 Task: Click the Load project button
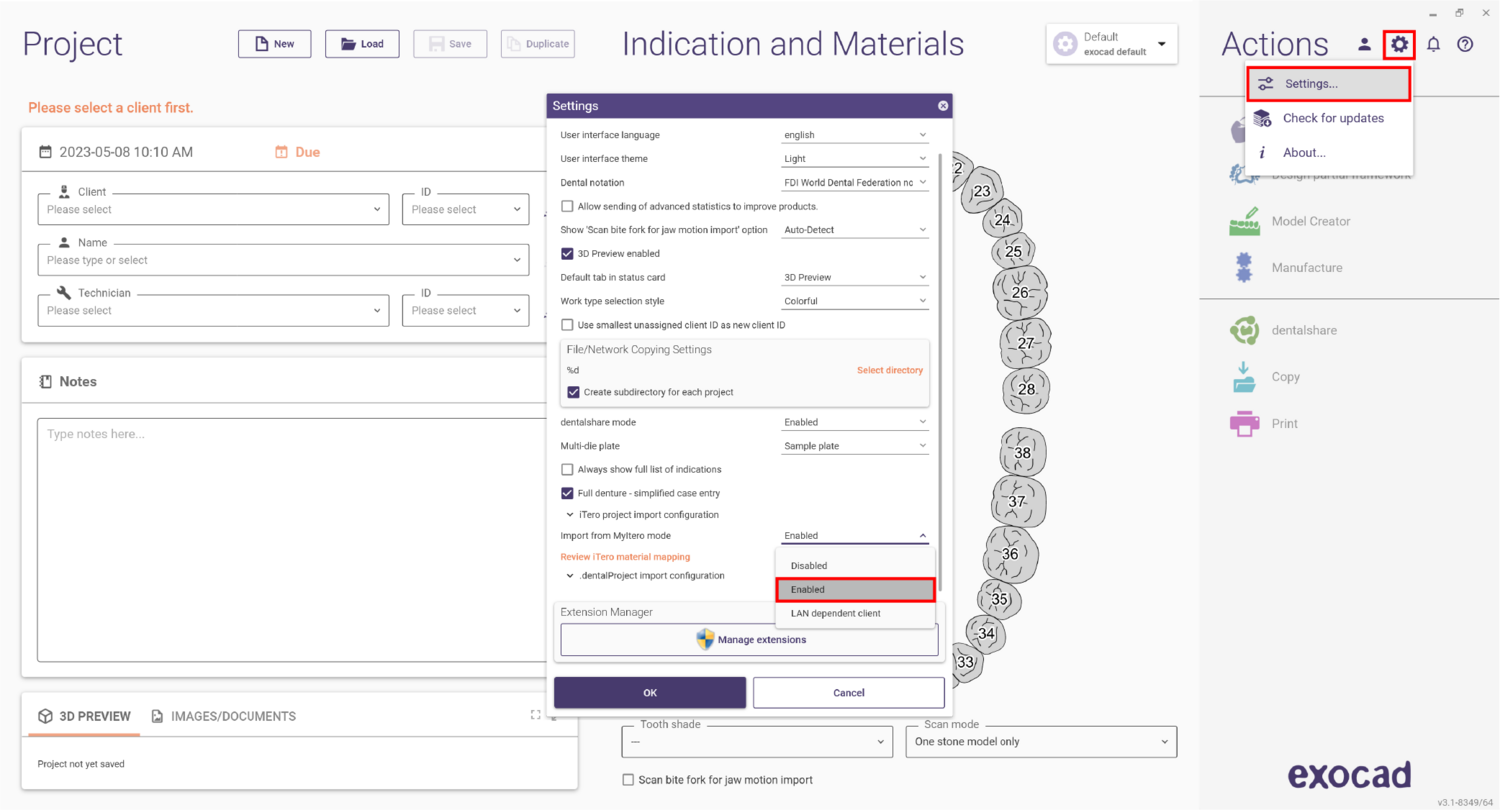(362, 44)
